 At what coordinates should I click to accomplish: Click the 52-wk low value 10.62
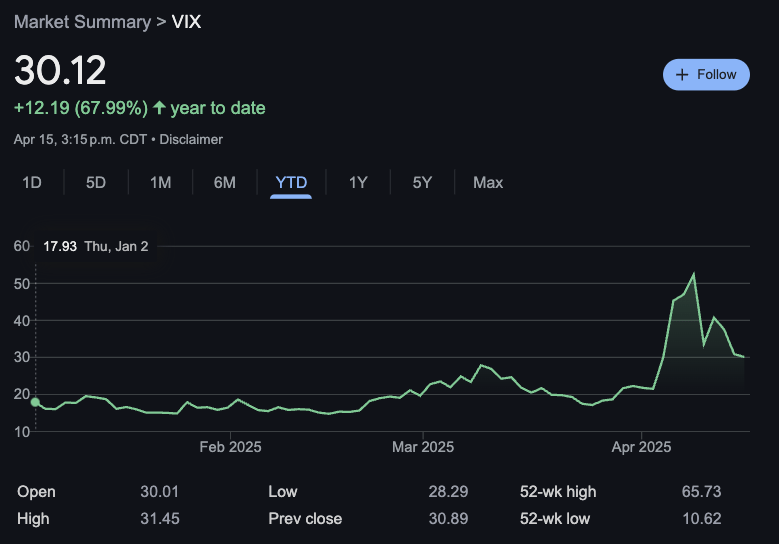point(701,519)
